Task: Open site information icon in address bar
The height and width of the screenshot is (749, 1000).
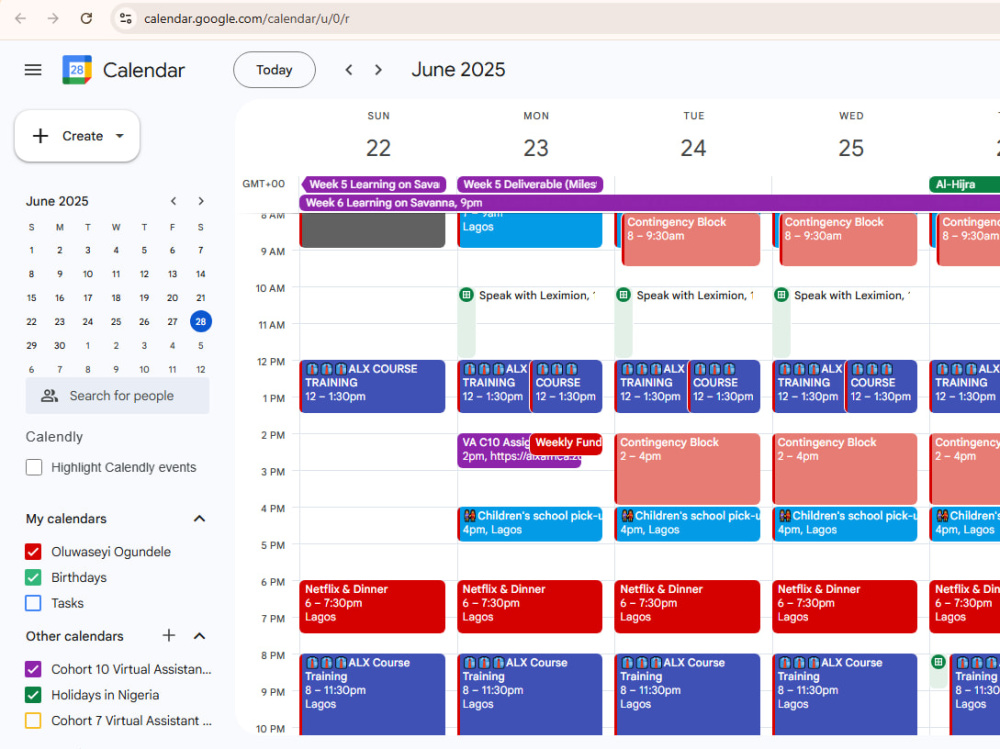Action: tap(126, 19)
